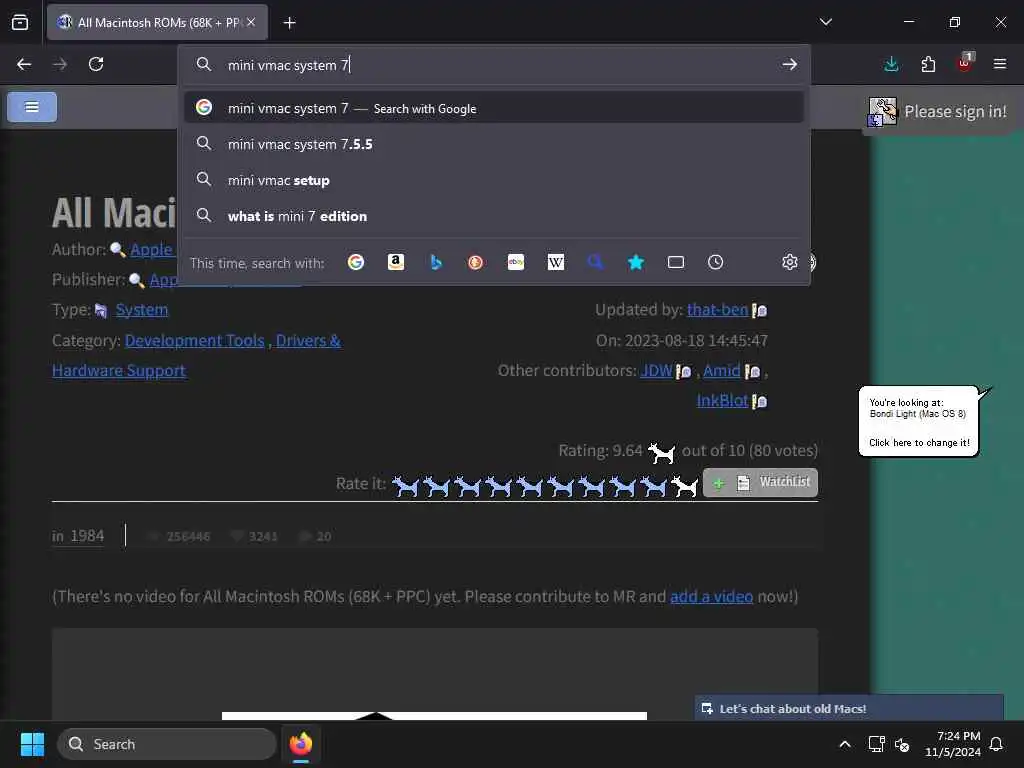Click the theme bubble 'Click here to change it!'

(x=919, y=443)
